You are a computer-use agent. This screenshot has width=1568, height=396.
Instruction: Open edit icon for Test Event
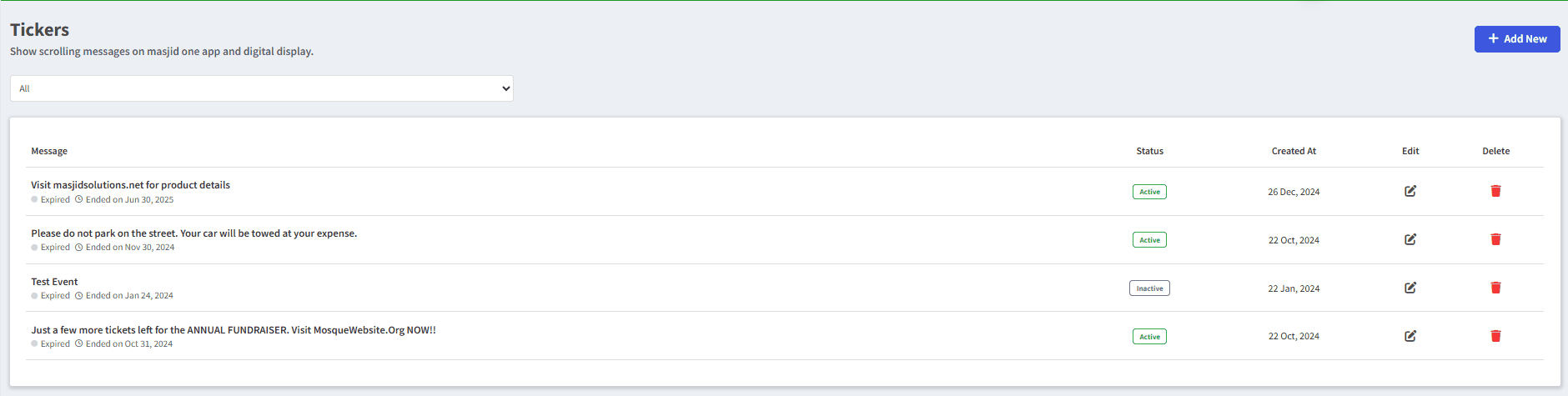click(1410, 288)
